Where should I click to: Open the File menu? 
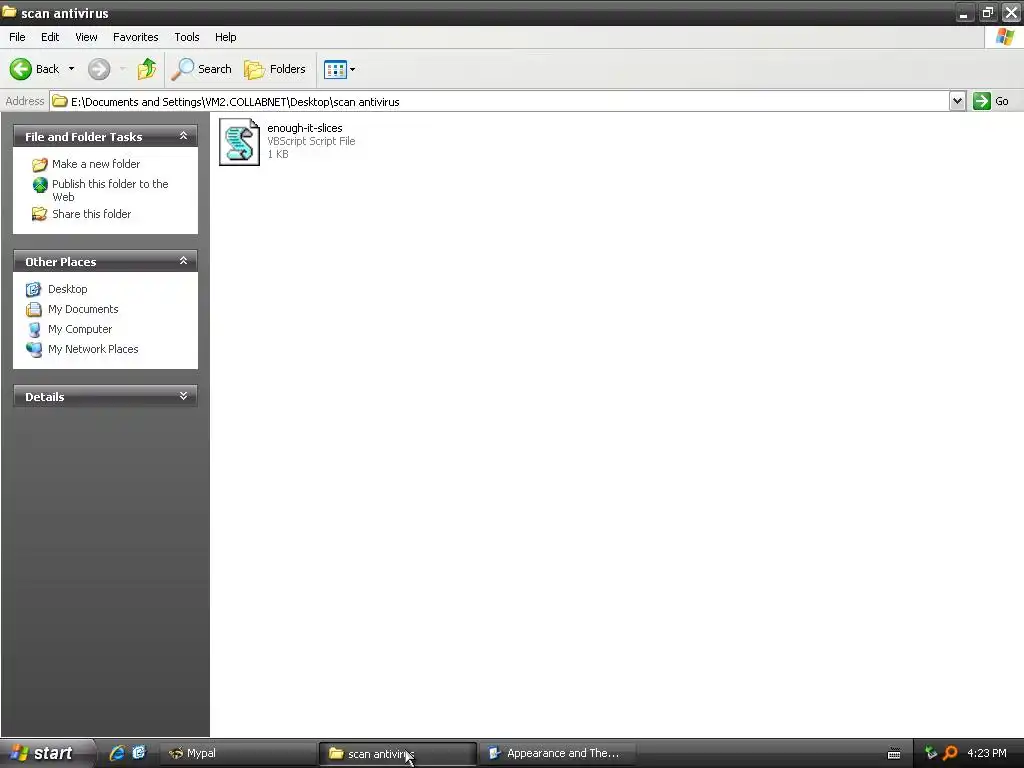point(17,37)
